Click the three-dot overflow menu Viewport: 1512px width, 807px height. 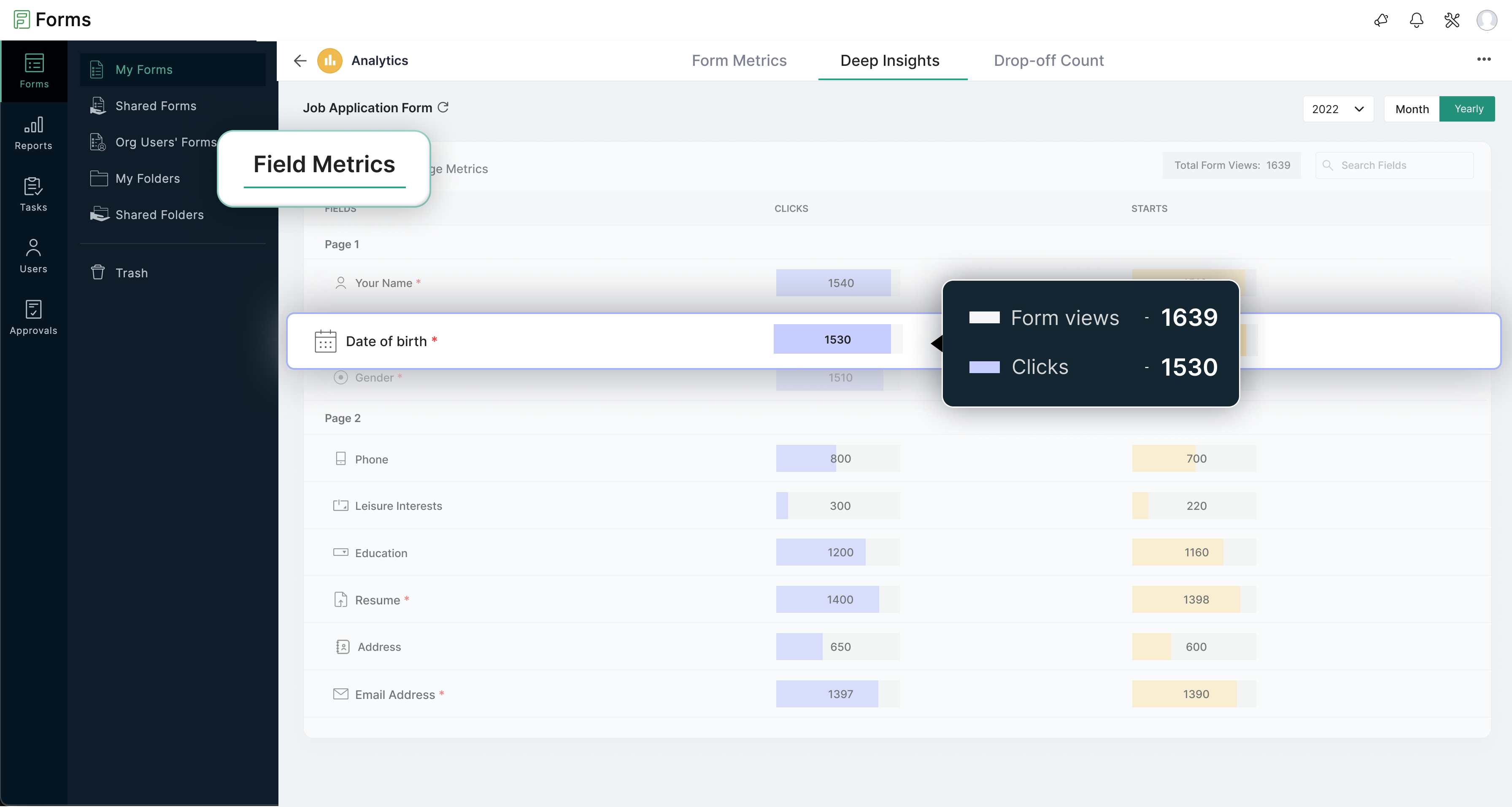click(x=1484, y=59)
